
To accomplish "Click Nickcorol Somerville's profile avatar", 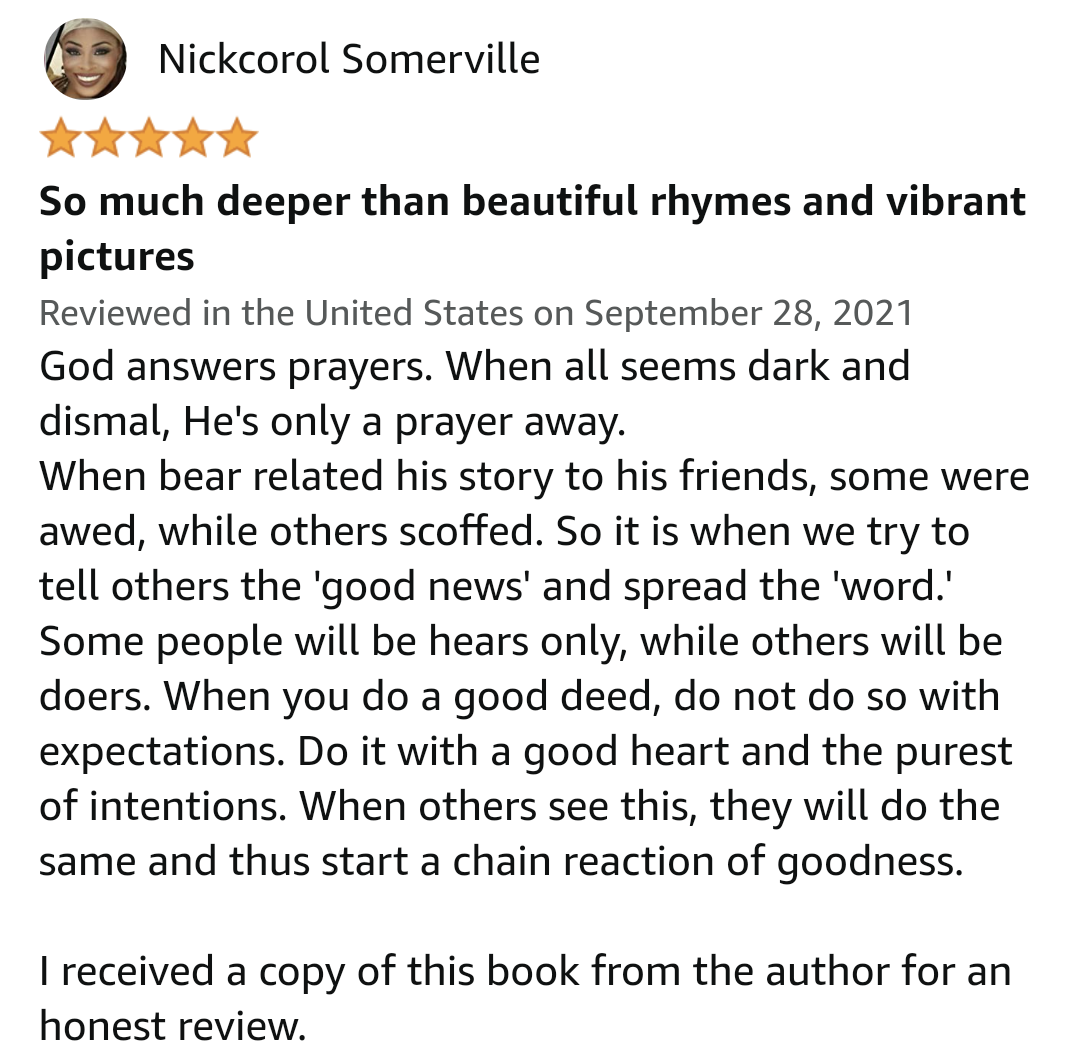I will click(x=85, y=58).
